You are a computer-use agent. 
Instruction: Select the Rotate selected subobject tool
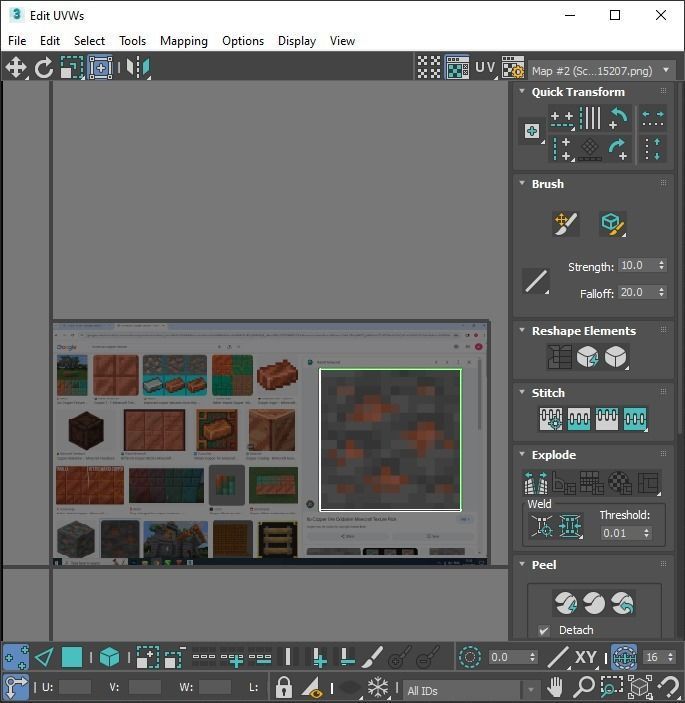(44, 68)
